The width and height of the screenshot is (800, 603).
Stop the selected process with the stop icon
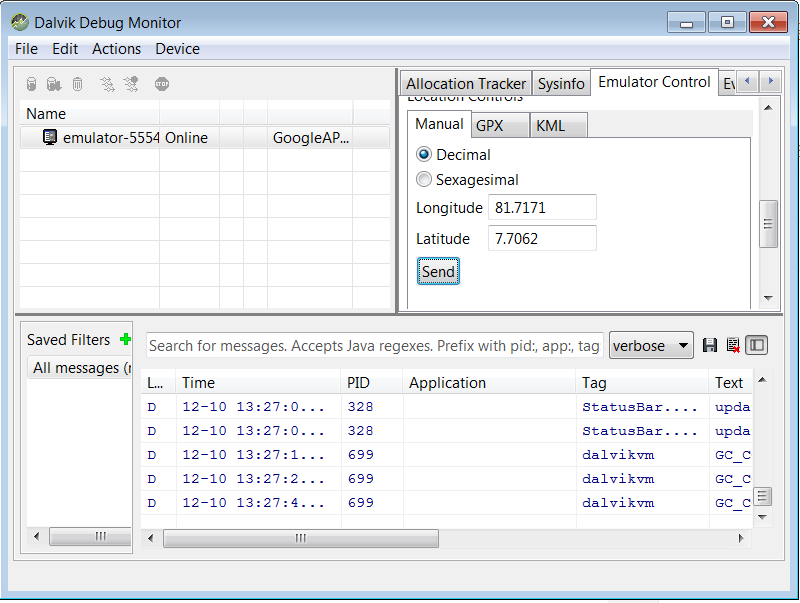click(x=161, y=84)
